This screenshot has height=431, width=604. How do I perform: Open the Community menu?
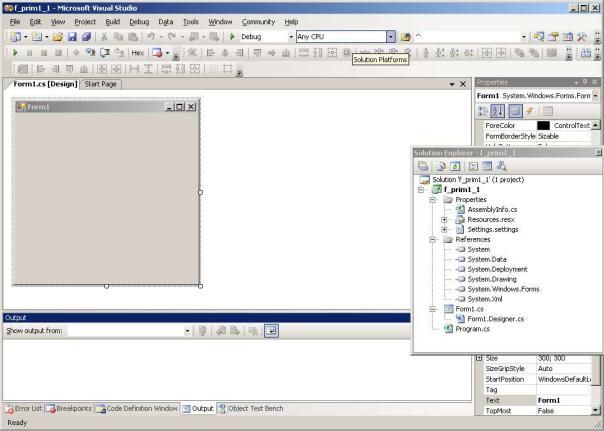[258, 22]
